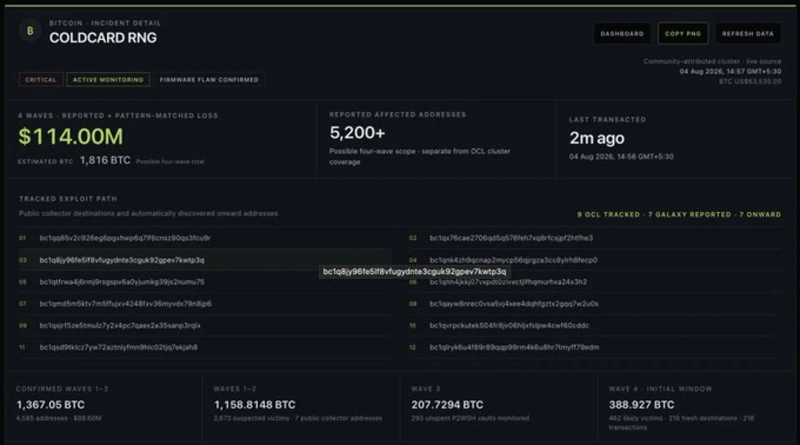This screenshot has height=445, width=800.
Task: Click the 'WAVE 4 · INITIAL WINDOW' label
Action: pyautogui.click(x=660, y=389)
